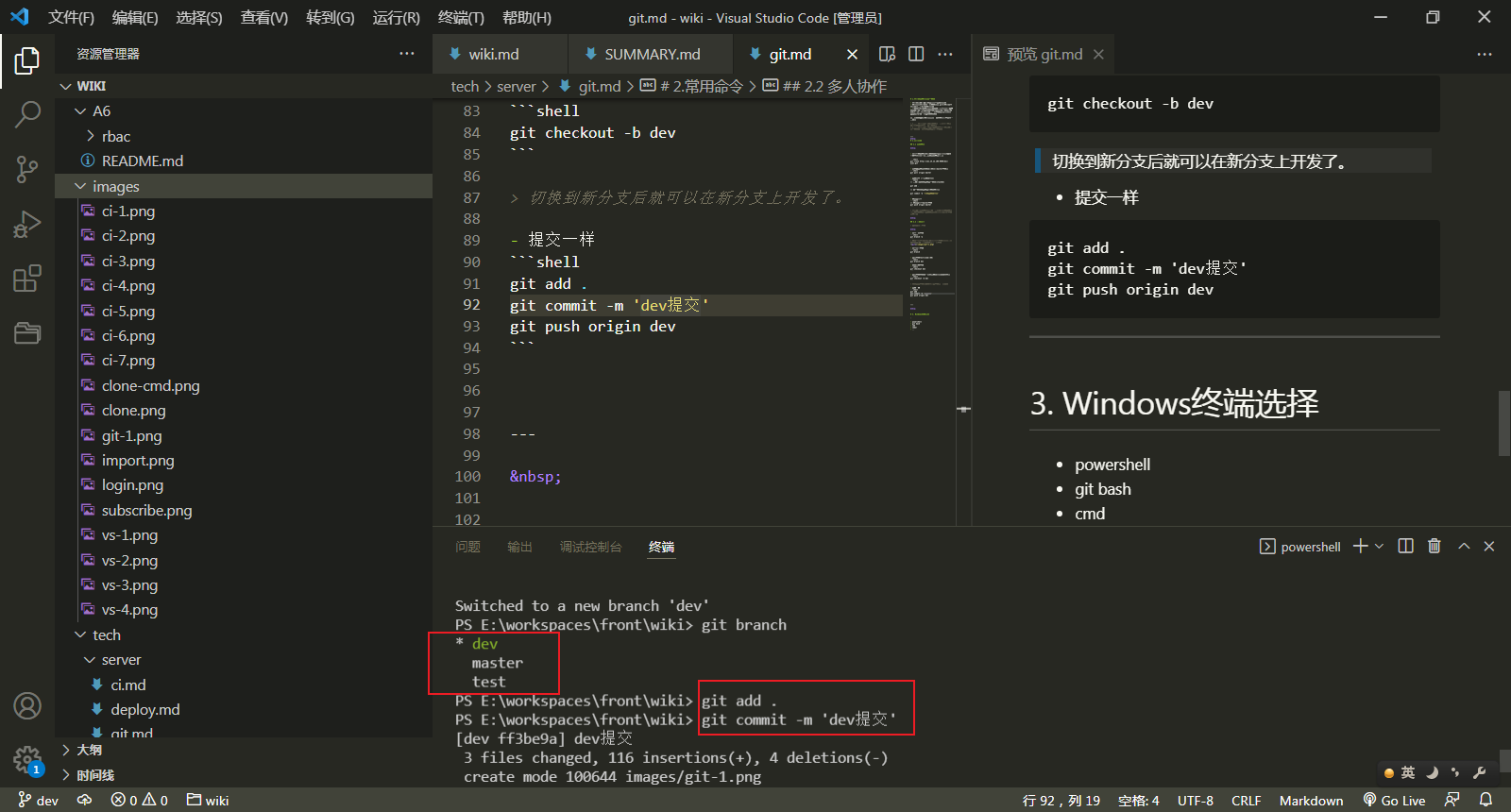Open preview group more actions menu
This screenshot has width=1511, height=812.
click(x=1485, y=54)
